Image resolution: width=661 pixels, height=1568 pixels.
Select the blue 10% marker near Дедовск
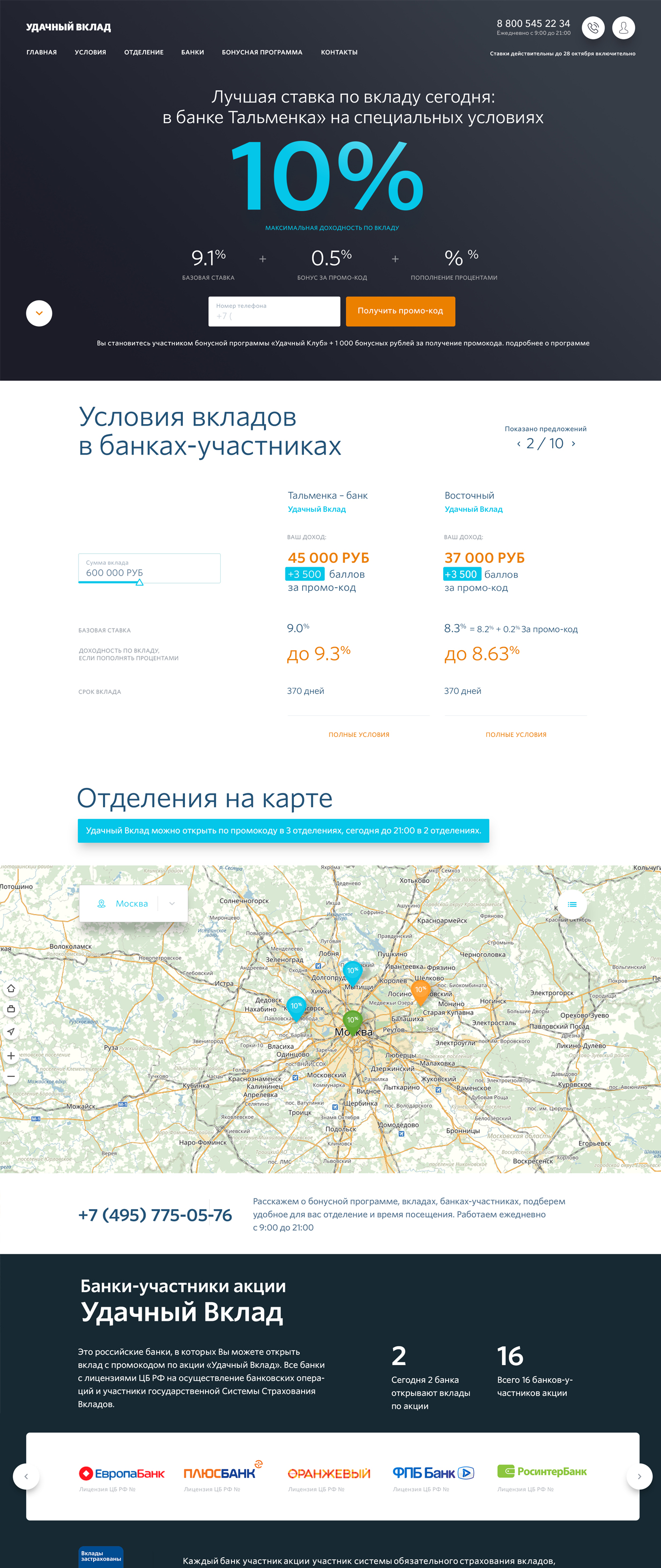coord(296,1009)
